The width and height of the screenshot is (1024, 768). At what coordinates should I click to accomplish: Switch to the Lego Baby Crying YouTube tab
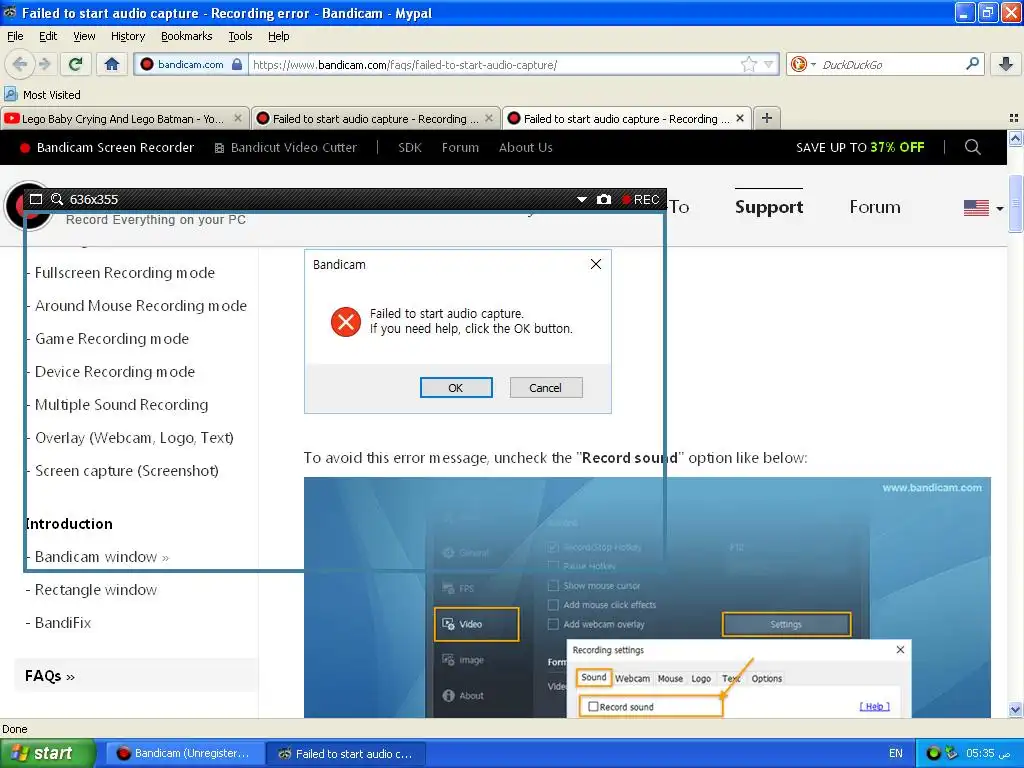pos(124,118)
